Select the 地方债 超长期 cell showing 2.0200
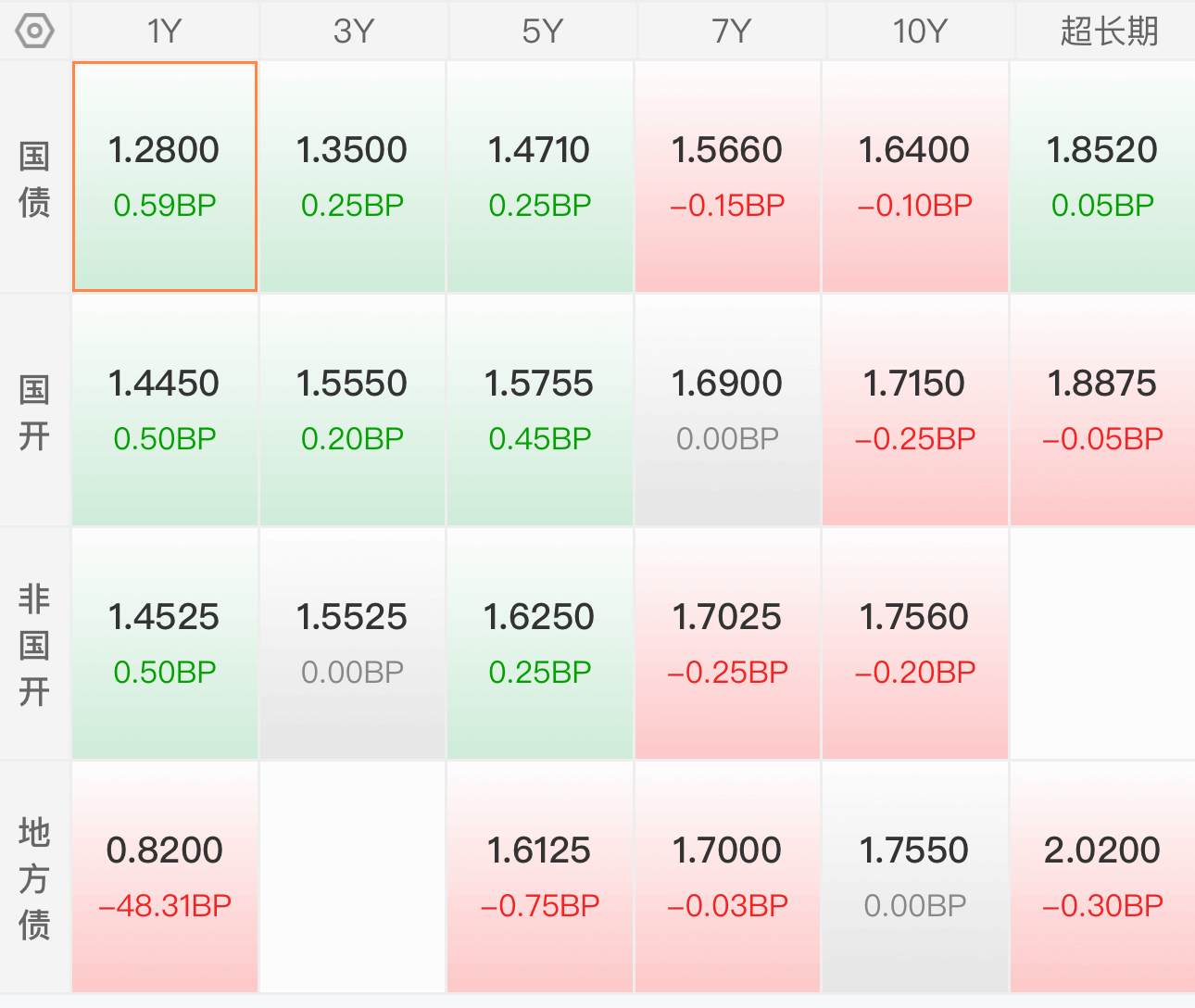 (x=1102, y=877)
